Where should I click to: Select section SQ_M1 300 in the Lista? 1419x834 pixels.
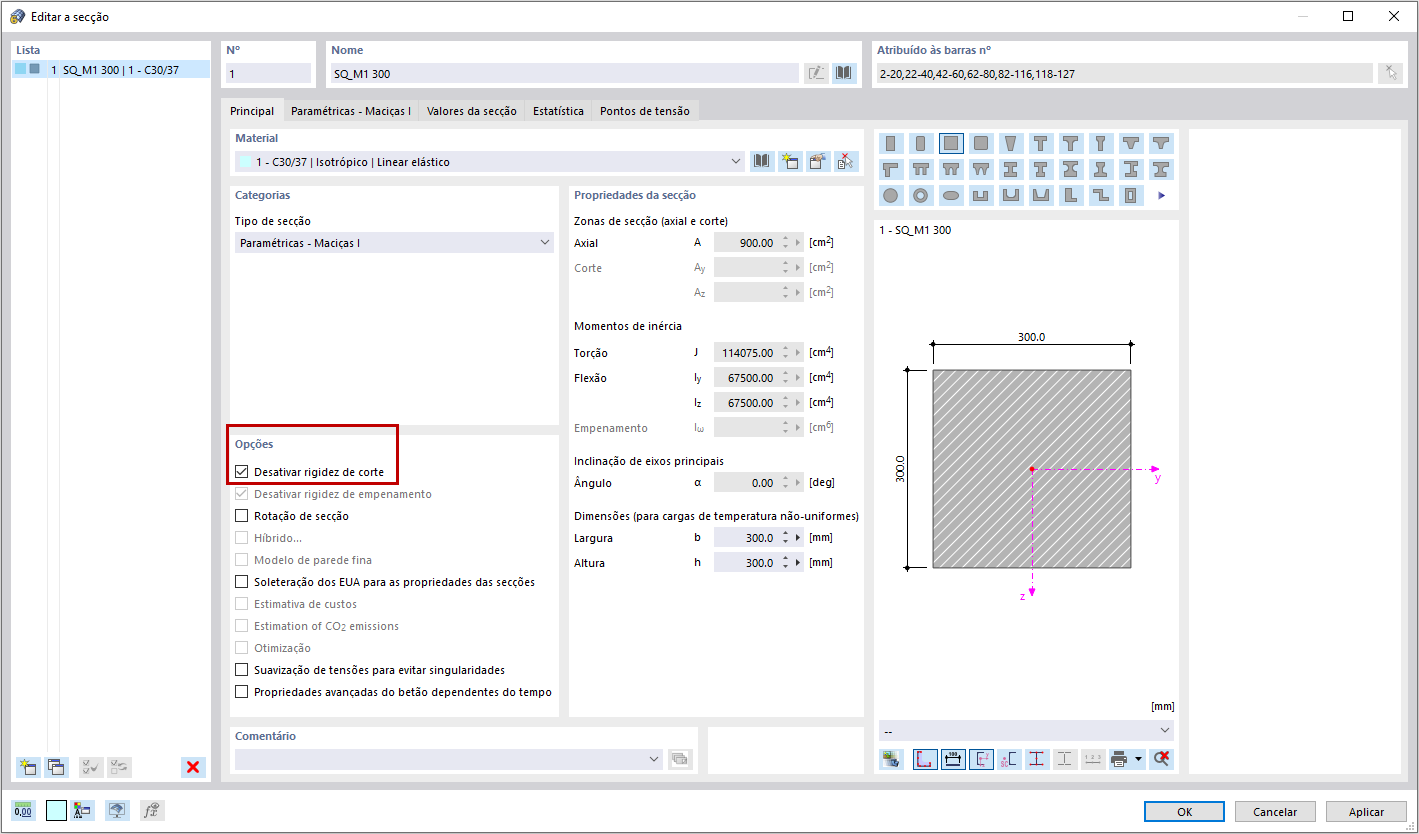tap(111, 69)
